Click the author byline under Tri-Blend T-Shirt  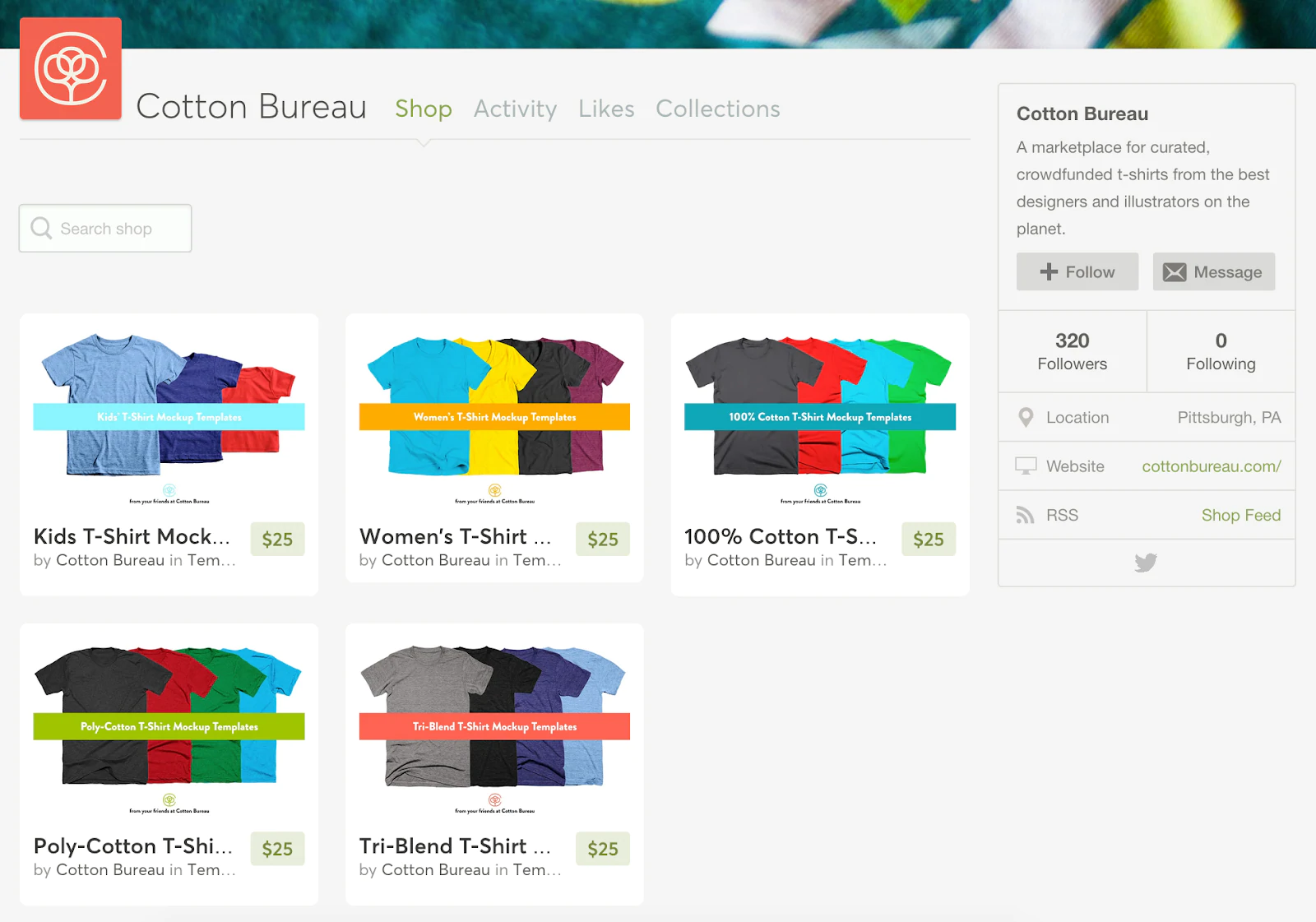461,869
